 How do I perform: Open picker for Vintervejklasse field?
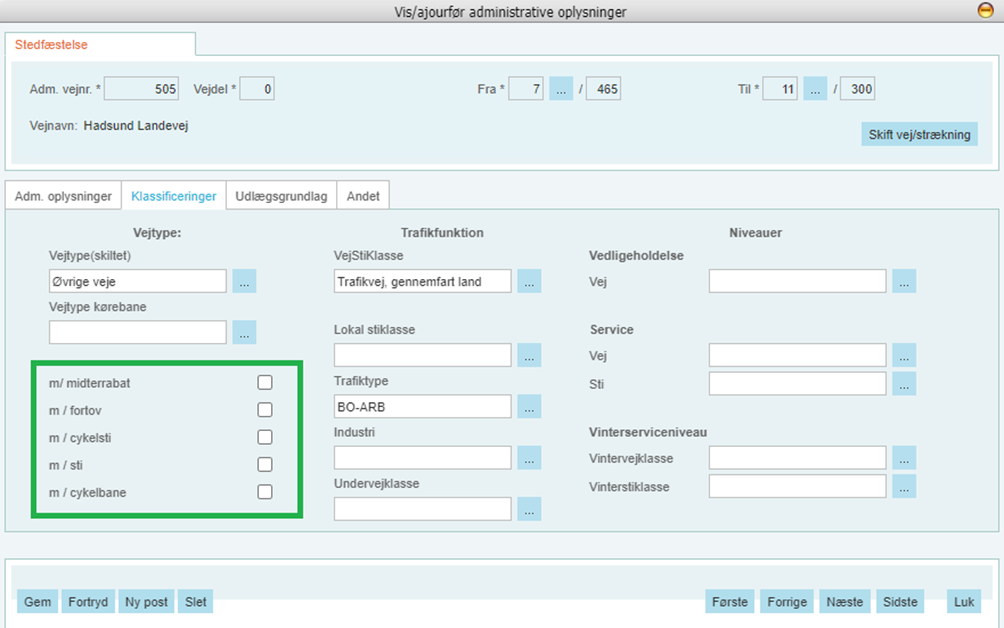(904, 458)
